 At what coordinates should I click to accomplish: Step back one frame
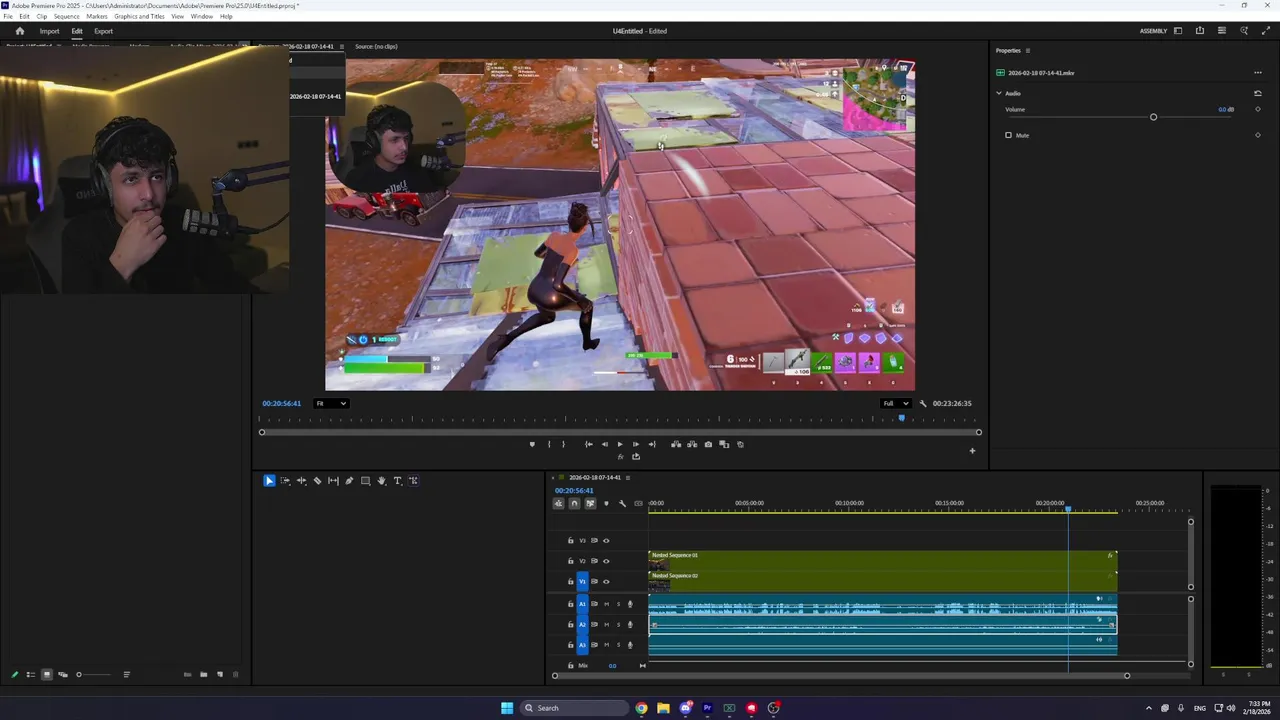coord(604,444)
